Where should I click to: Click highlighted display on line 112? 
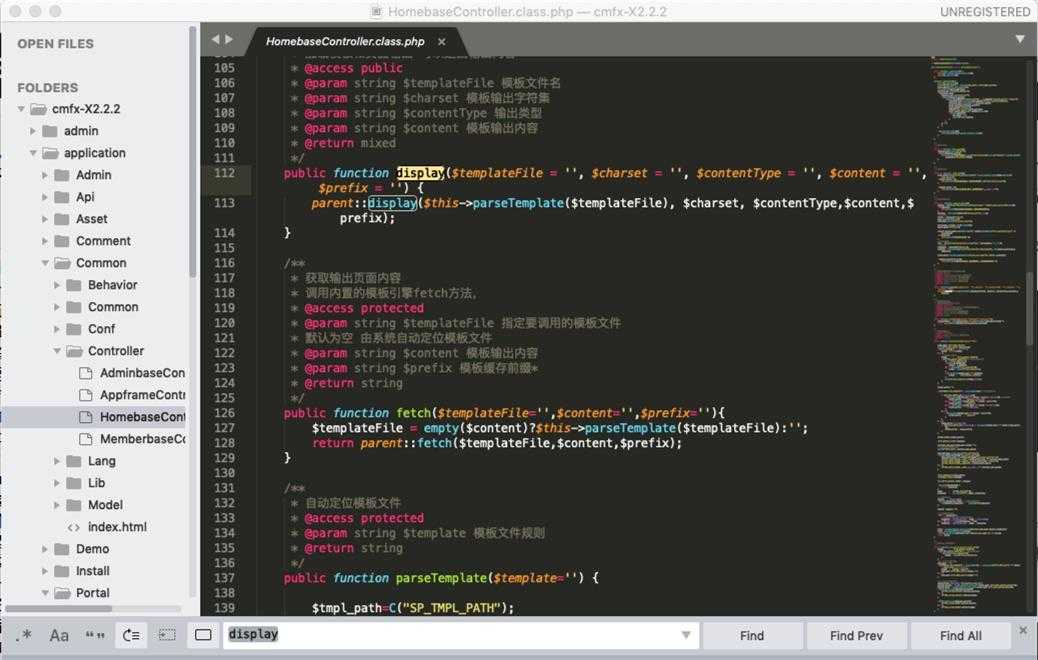point(420,173)
